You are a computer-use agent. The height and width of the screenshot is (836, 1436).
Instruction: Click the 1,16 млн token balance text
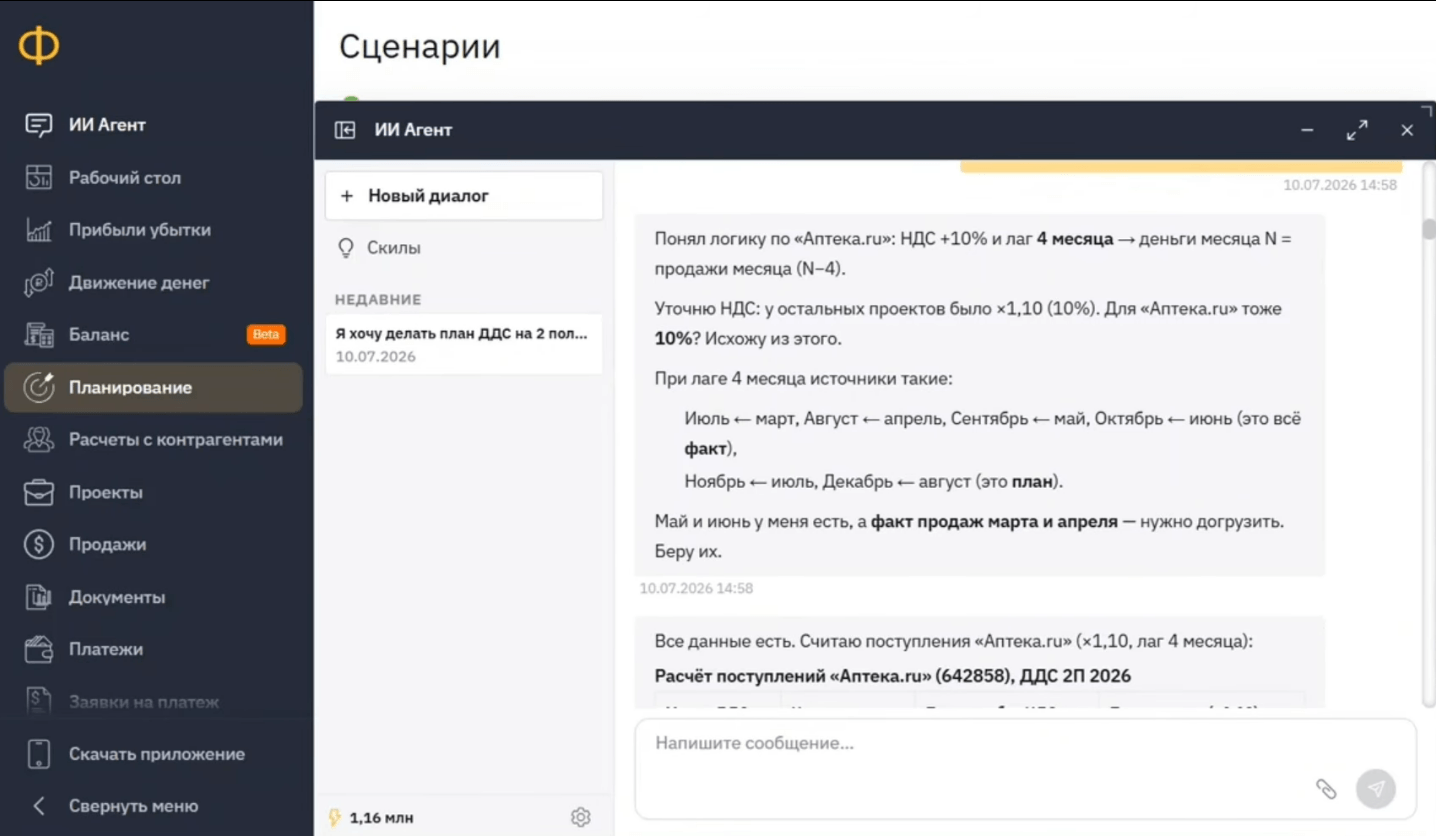pos(381,818)
